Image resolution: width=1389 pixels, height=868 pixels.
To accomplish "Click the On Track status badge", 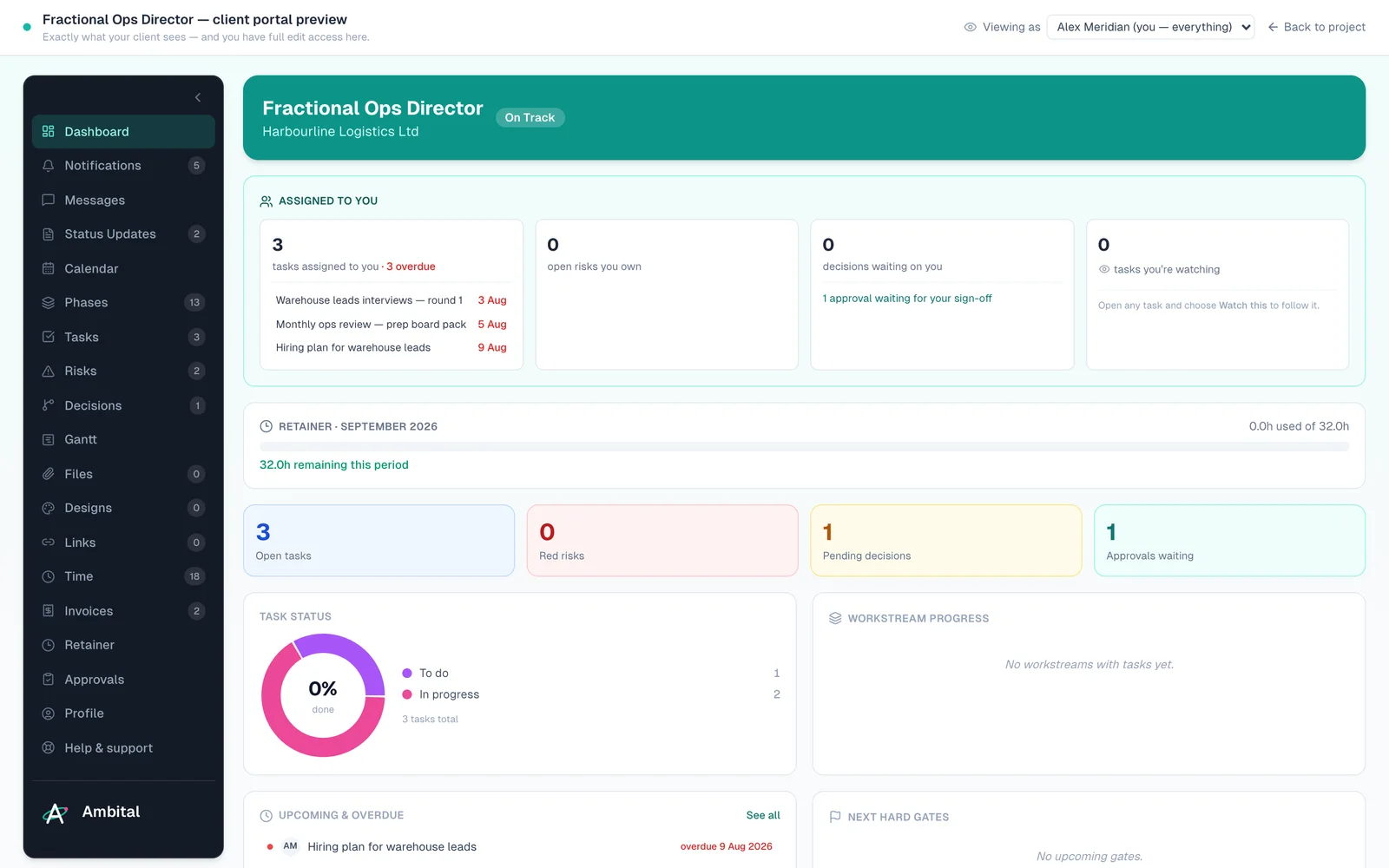I will [530, 118].
